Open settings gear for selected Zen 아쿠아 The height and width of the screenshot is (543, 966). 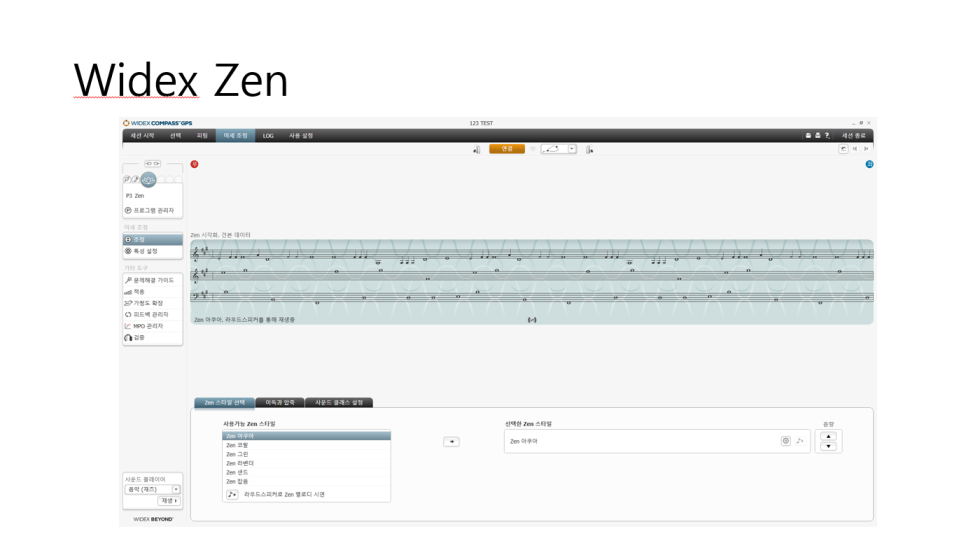[785, 441]
